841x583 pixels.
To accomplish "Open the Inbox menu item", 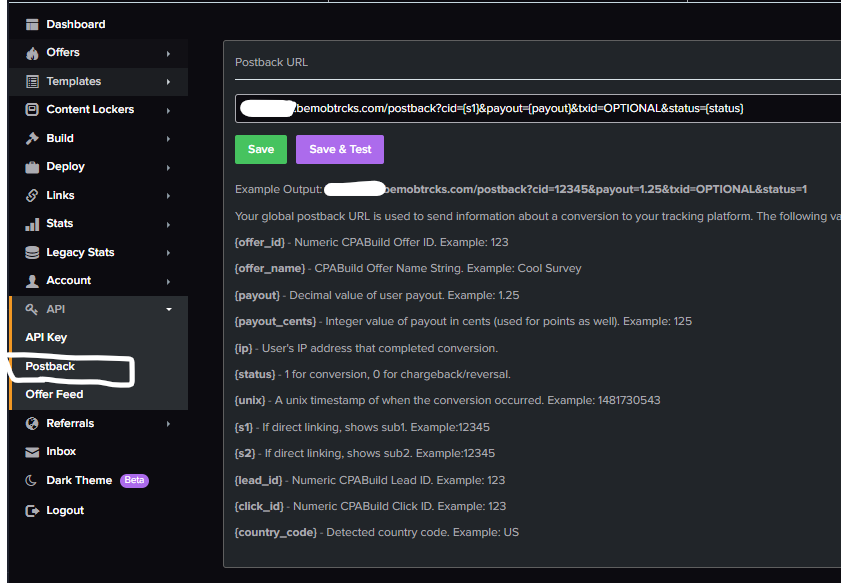I will [x=61, y=452].
